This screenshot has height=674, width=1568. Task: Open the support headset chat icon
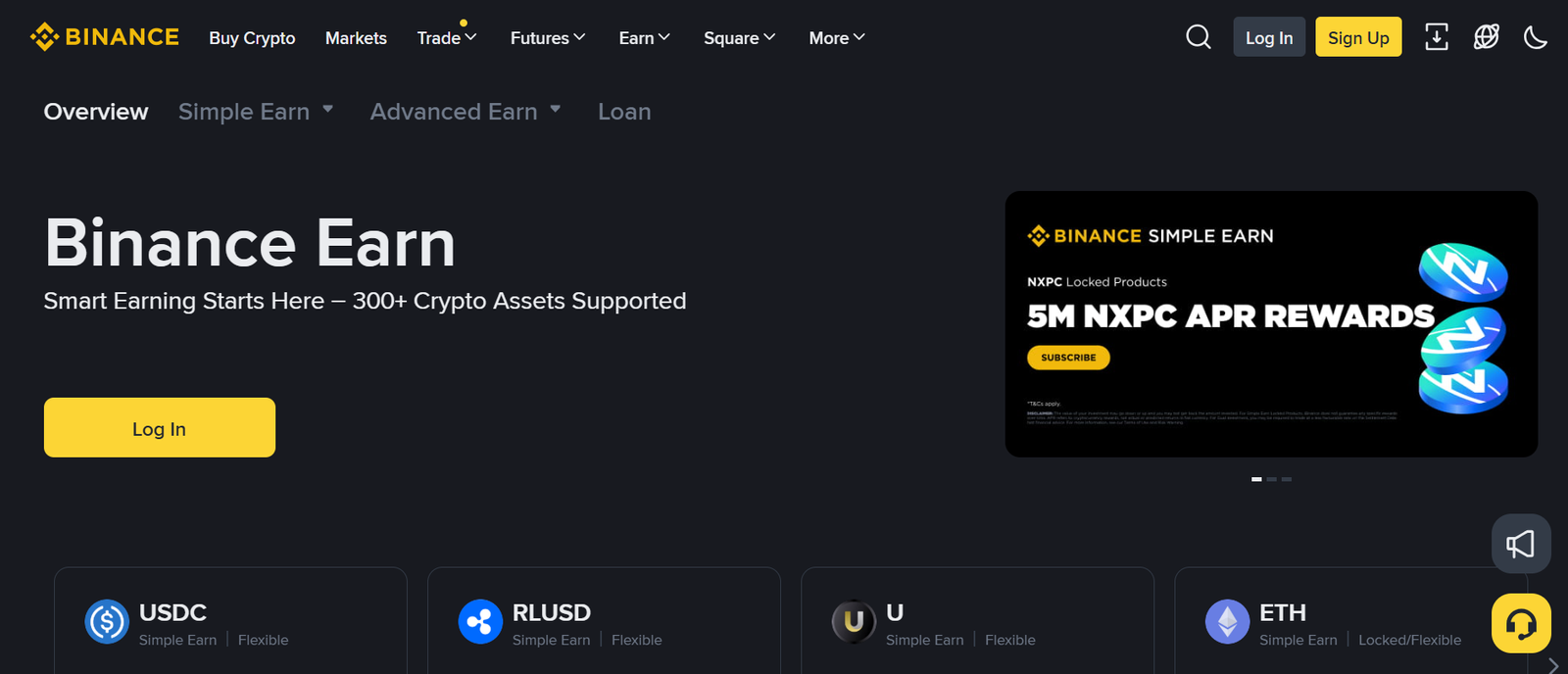[x=1521, y=623]
